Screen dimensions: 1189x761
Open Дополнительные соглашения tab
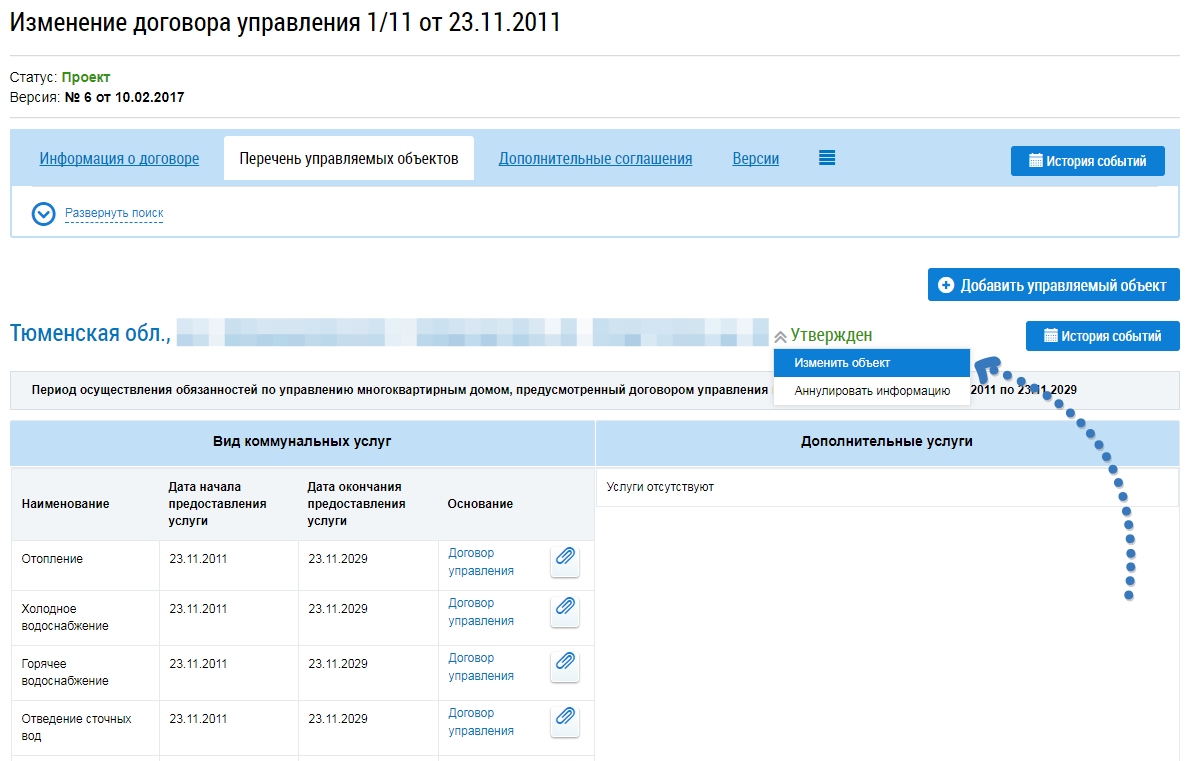click(x=595, y=158)
